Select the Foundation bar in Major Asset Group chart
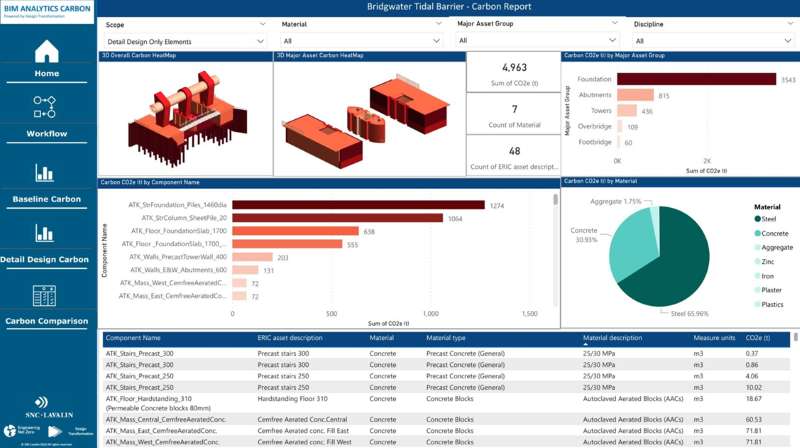This screenshot has height=448, width=800. [696, 79]
